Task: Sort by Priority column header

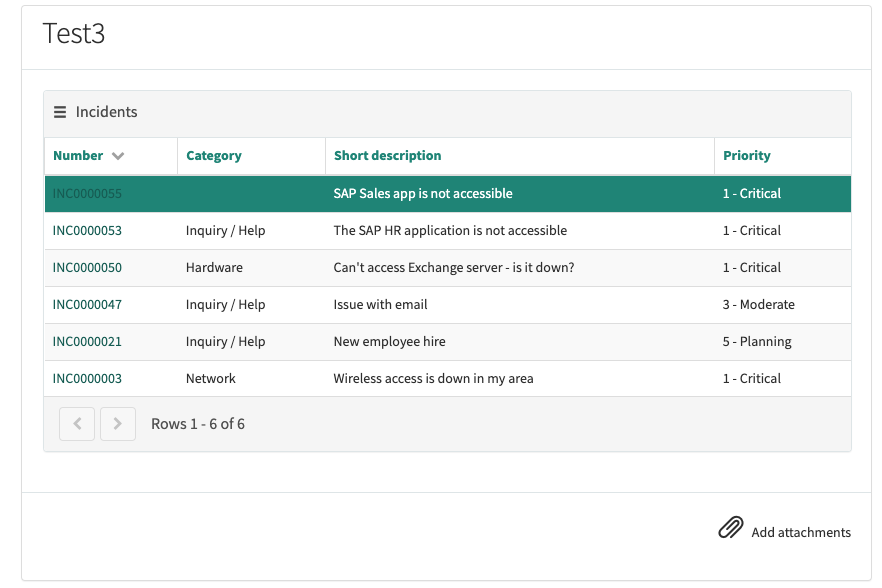Action: (746, 155)
